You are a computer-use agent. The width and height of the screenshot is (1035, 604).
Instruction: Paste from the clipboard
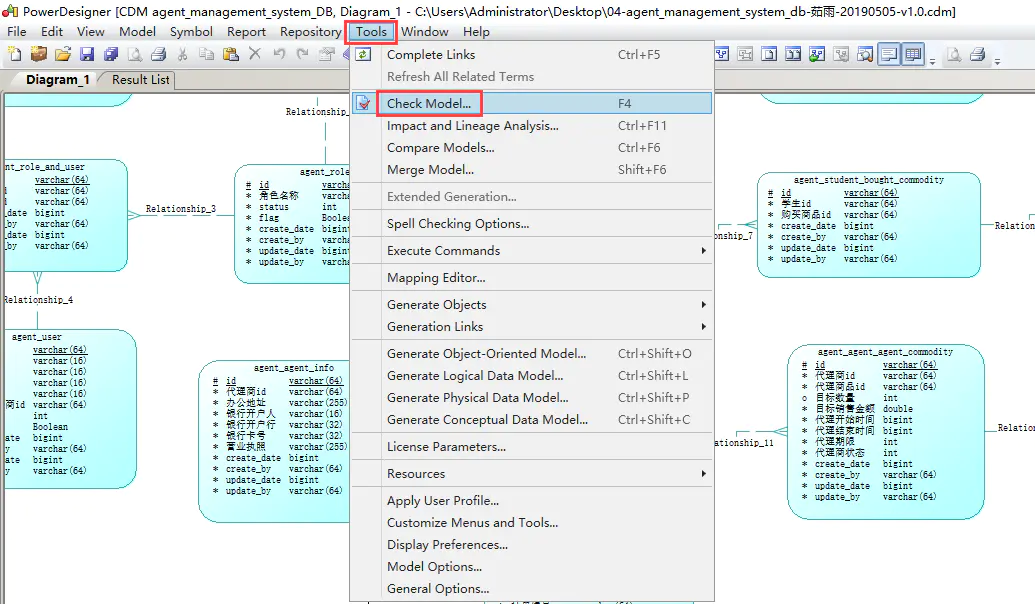point(229,54)
